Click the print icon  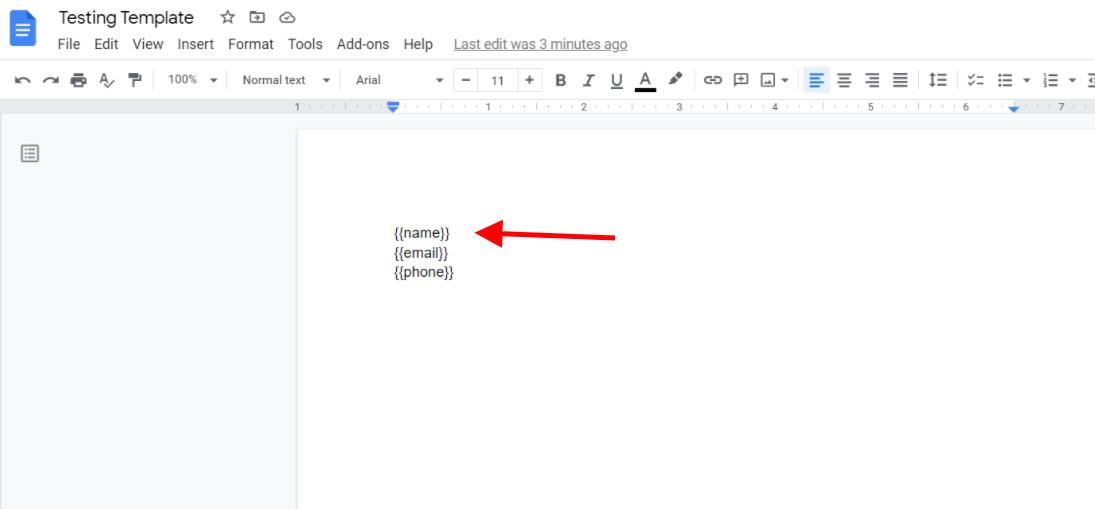click(x=78, y=80)
